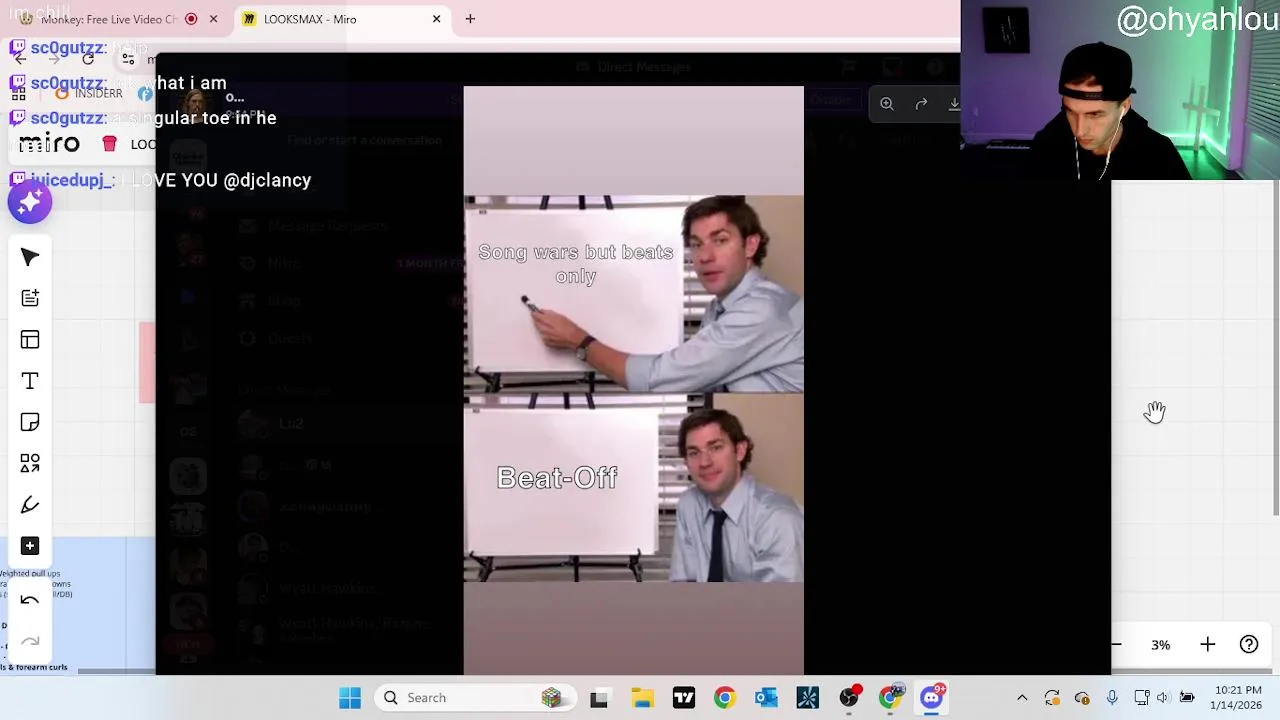
Task: Undo last action in Miro toolbar
Action: point(30,600)
